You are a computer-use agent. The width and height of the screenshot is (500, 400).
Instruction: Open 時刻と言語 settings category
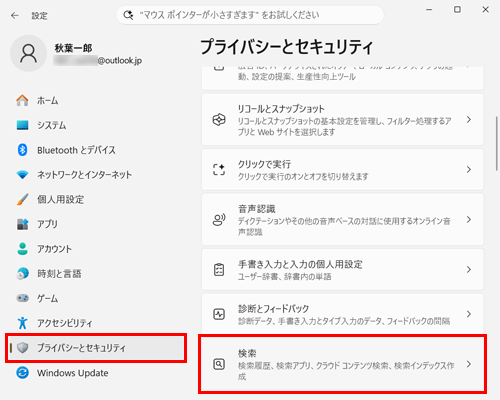coord(95,273)
